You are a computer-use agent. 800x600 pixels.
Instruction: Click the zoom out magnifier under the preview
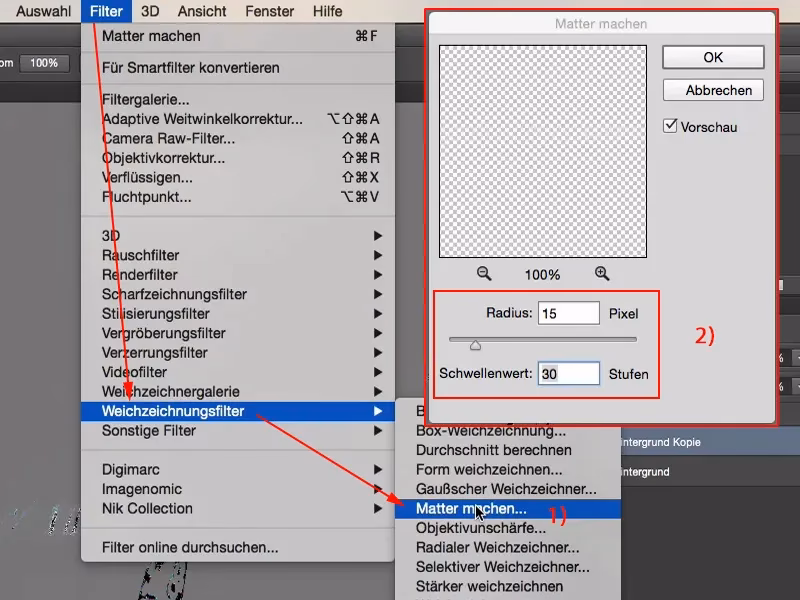484,273
